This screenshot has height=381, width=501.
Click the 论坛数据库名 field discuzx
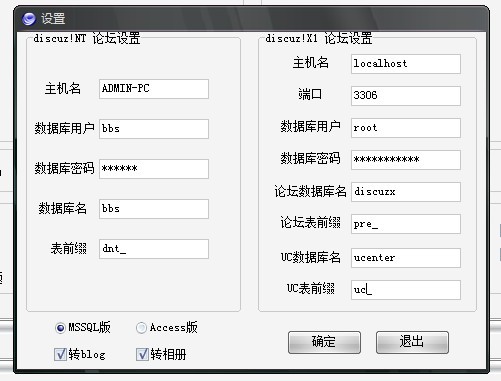click(x=406, y=192)
